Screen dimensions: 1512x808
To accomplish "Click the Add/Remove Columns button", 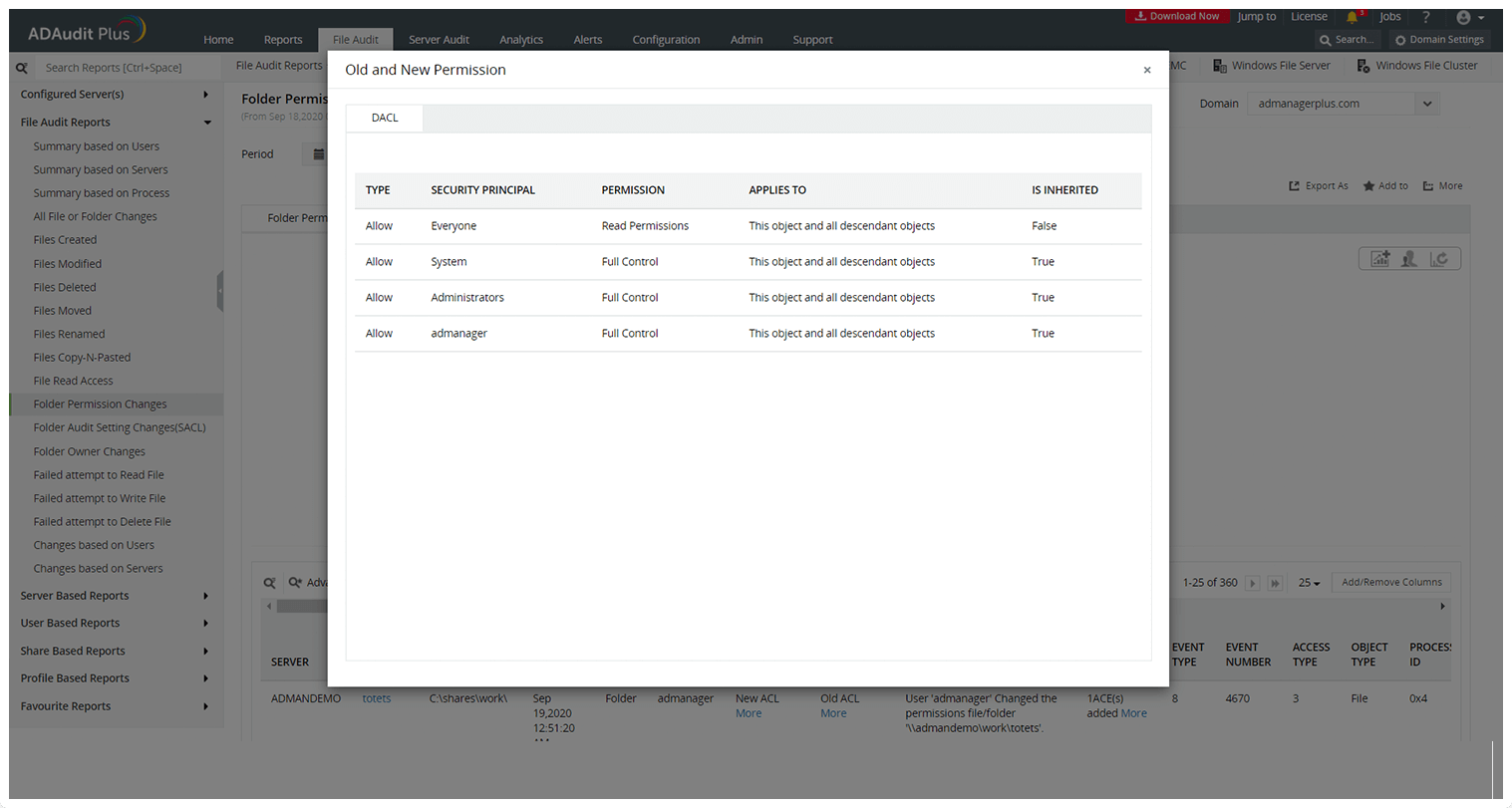I will (x=1391, y=583).
